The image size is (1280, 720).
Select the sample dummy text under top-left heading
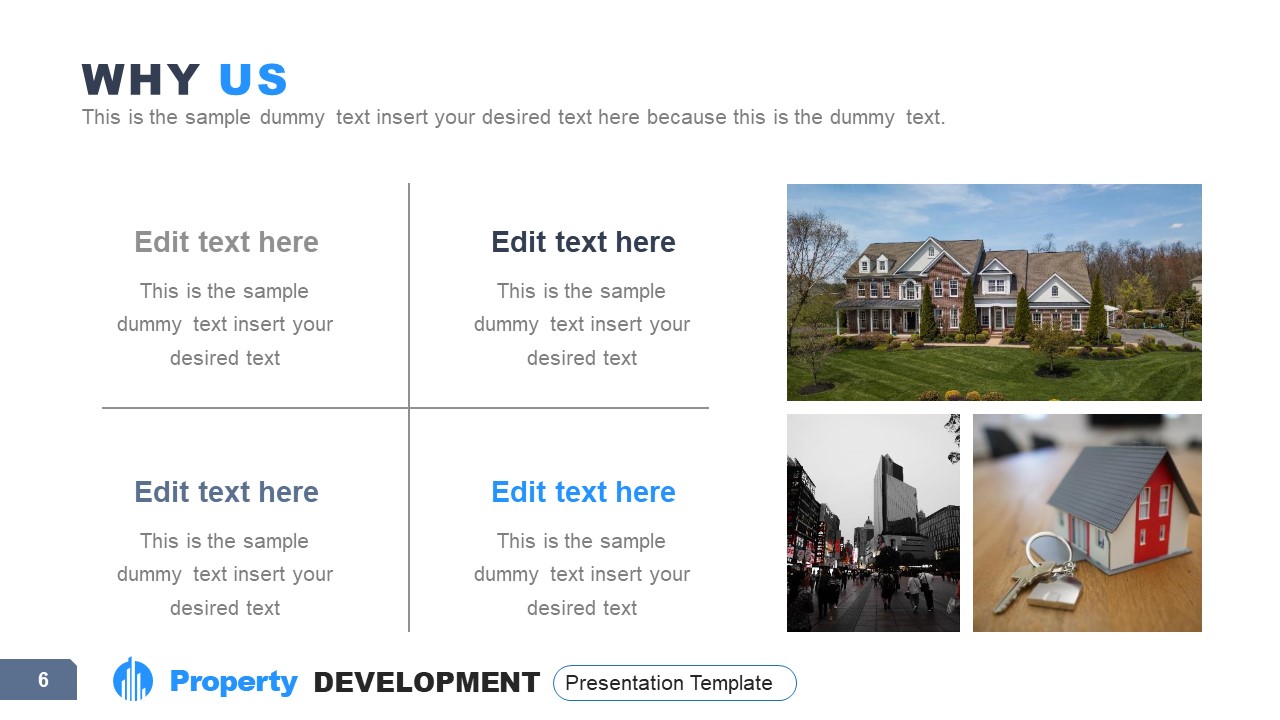click(225, 324)
